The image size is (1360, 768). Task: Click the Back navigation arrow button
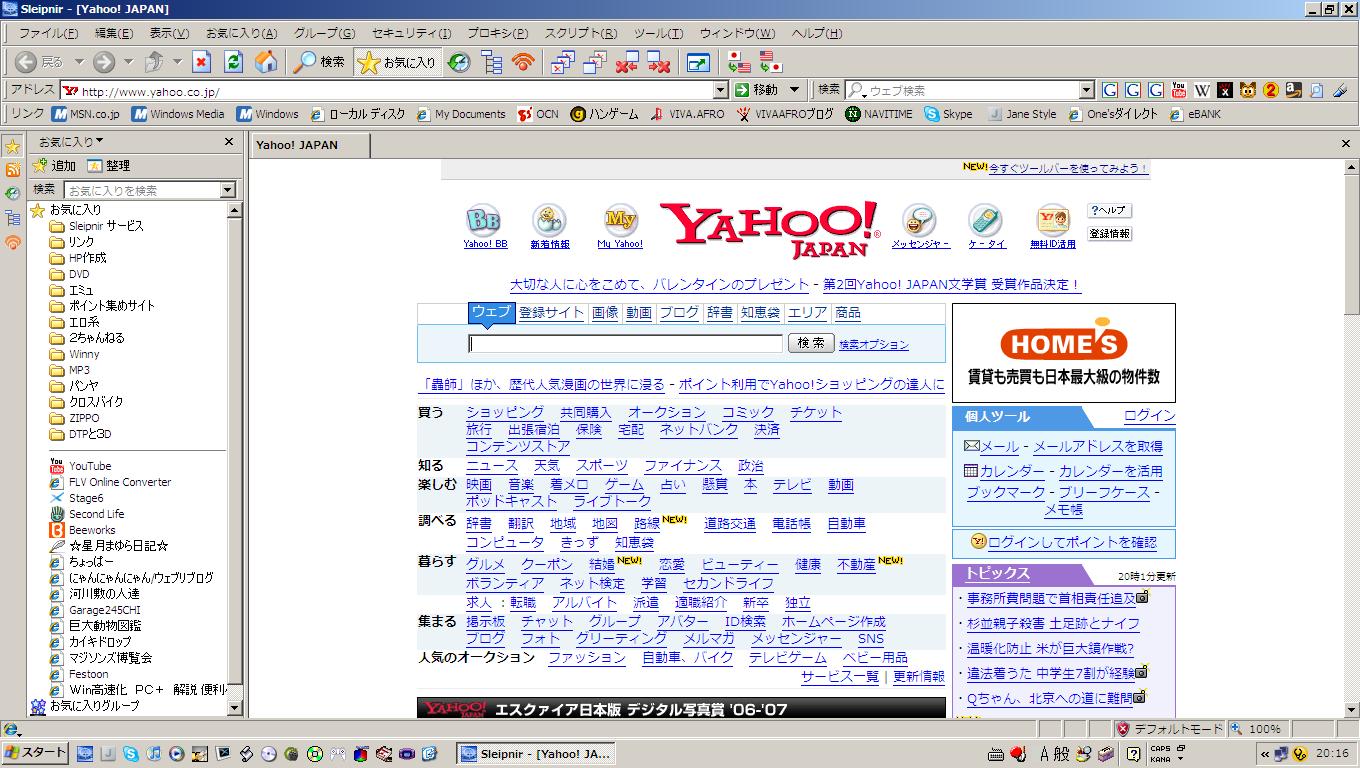click(x=26, y=62)
